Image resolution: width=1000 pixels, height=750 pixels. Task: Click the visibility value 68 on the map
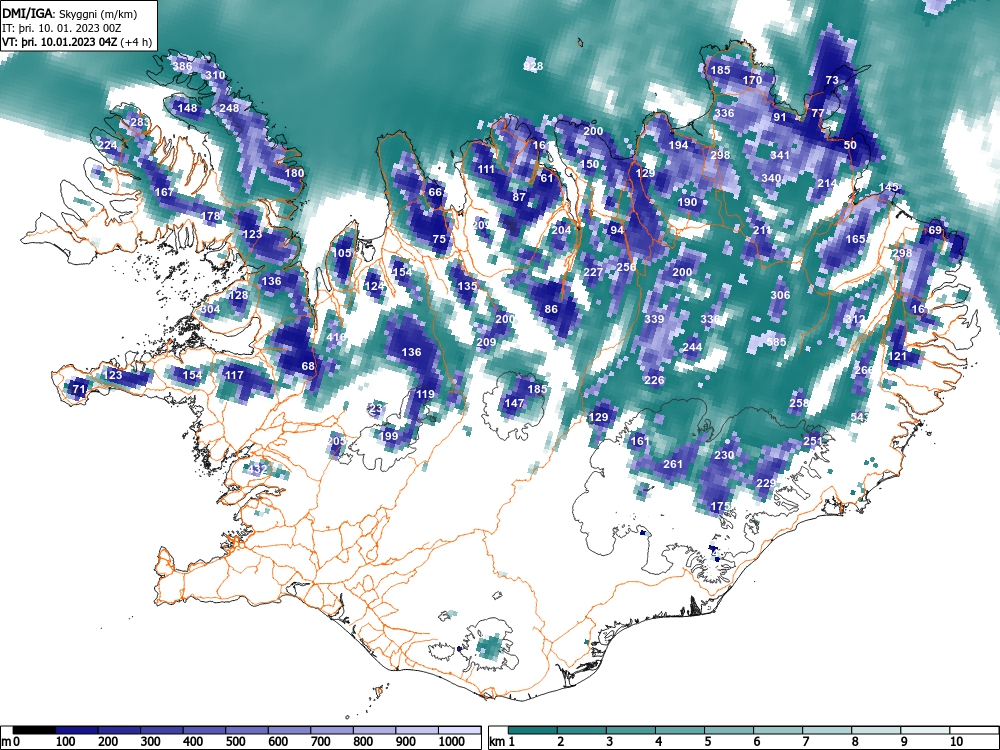[x=308, y=366]
